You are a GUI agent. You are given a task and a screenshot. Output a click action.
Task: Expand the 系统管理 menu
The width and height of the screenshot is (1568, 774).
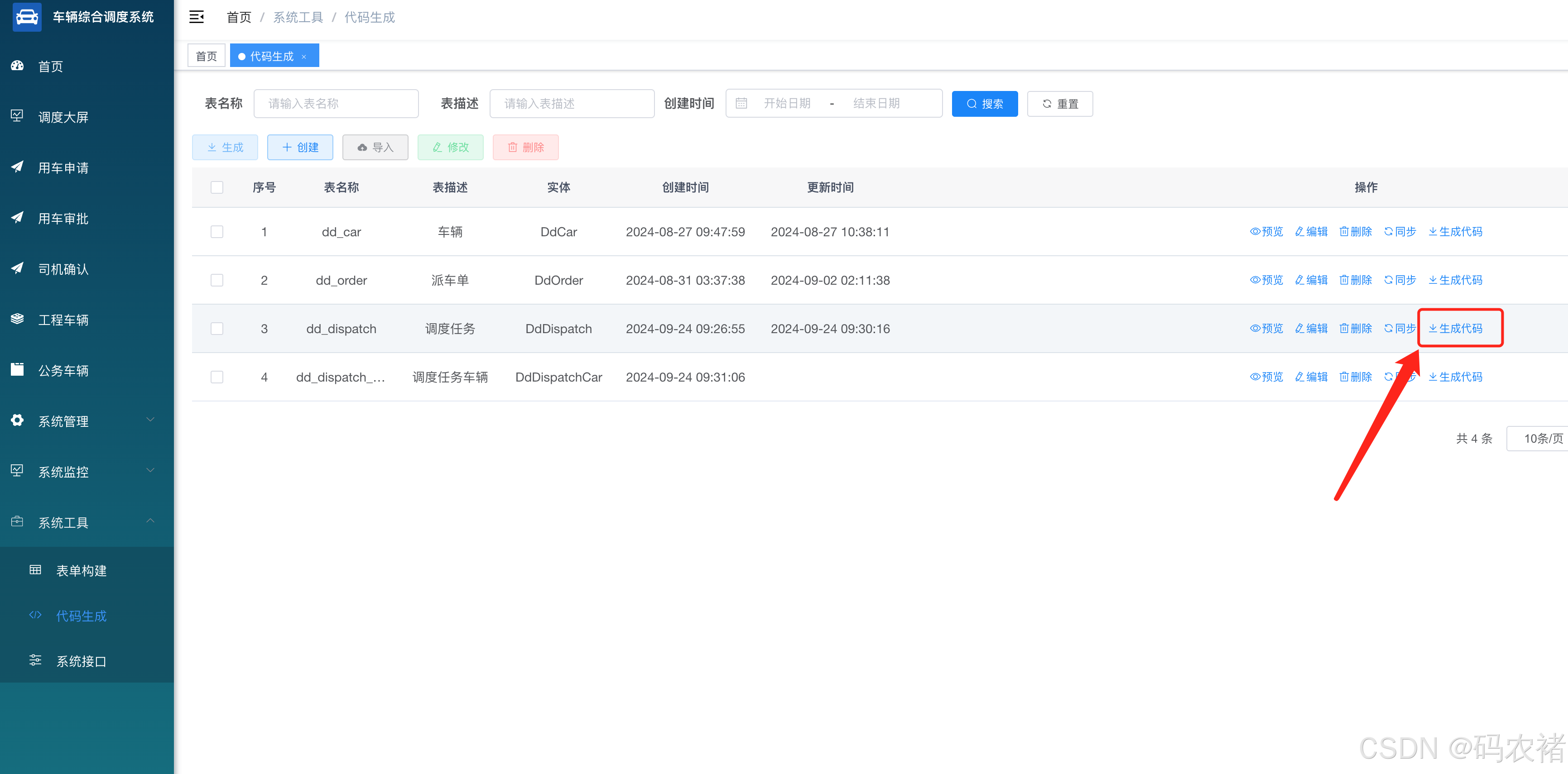click(87, 420)
